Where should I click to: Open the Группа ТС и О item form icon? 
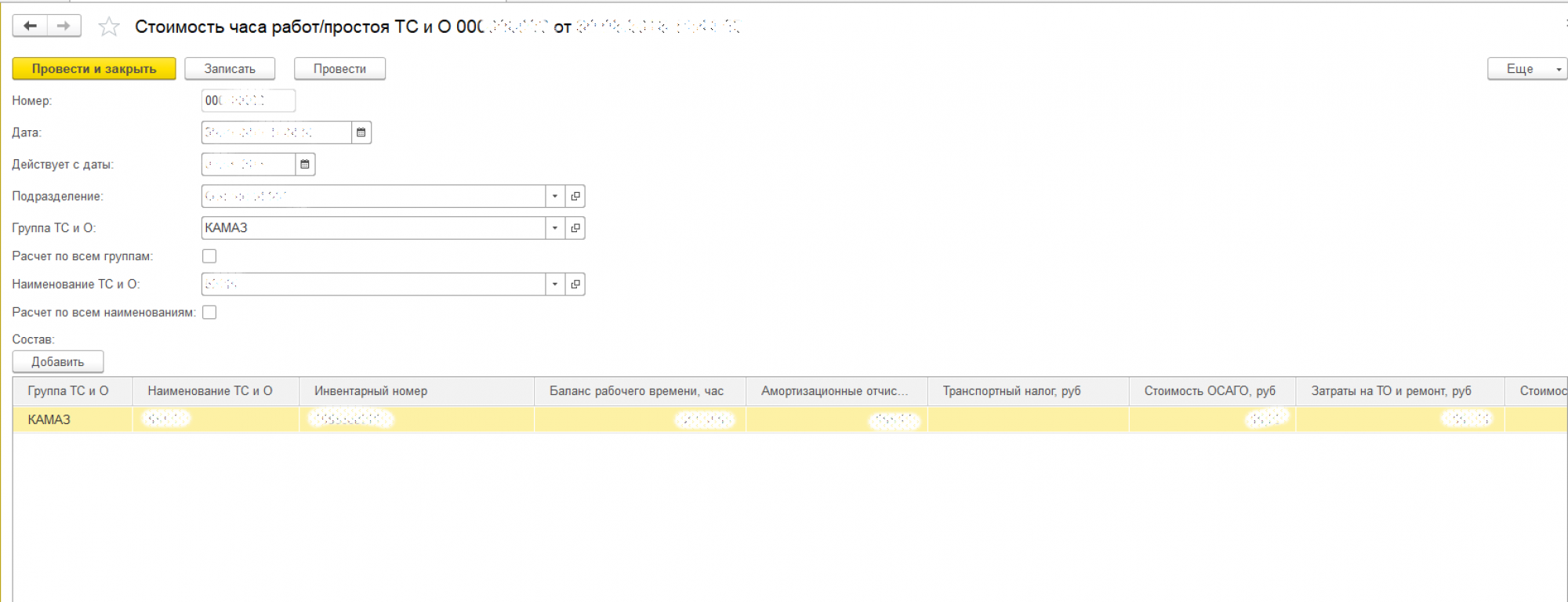pos(575,228)
